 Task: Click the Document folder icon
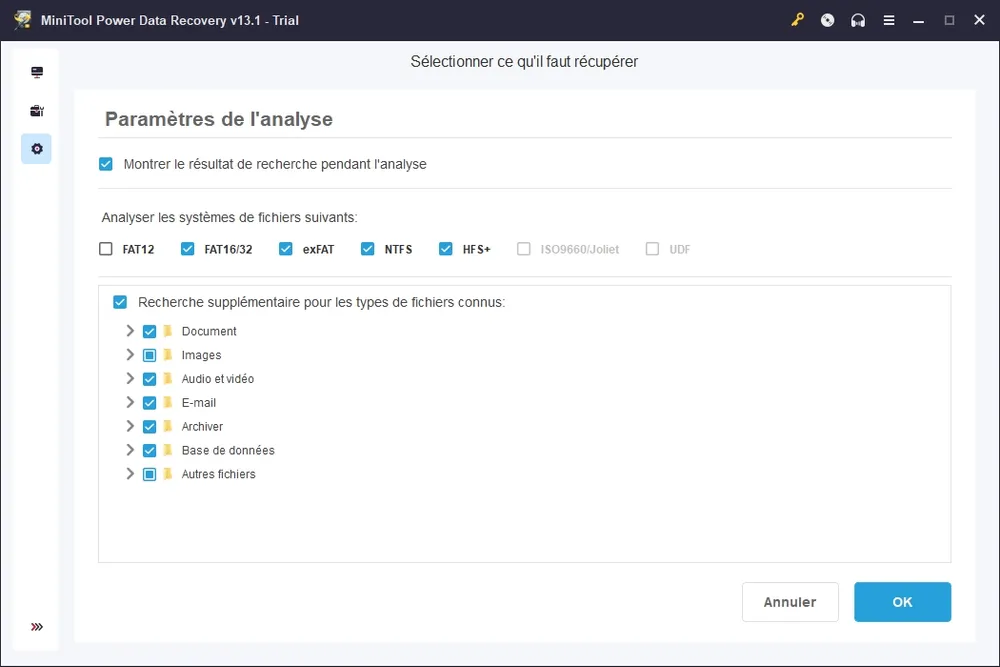(x=168, y=331)
